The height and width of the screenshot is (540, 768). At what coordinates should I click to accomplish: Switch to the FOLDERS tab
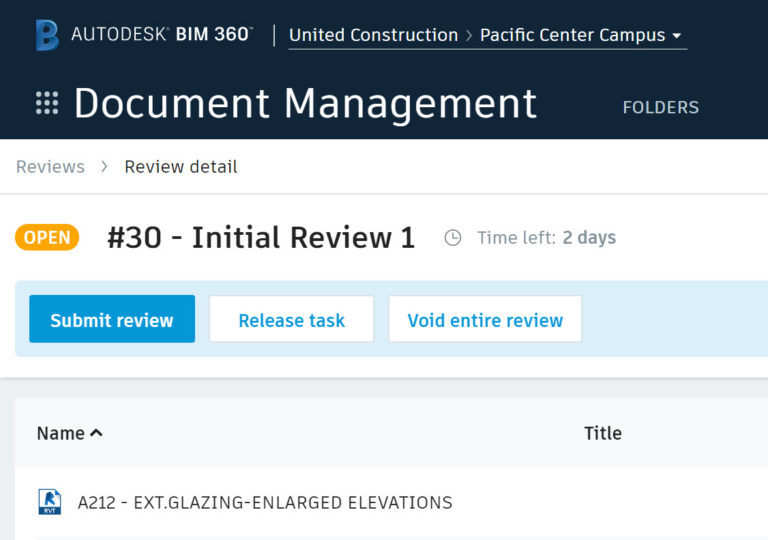tap(660, 107)
